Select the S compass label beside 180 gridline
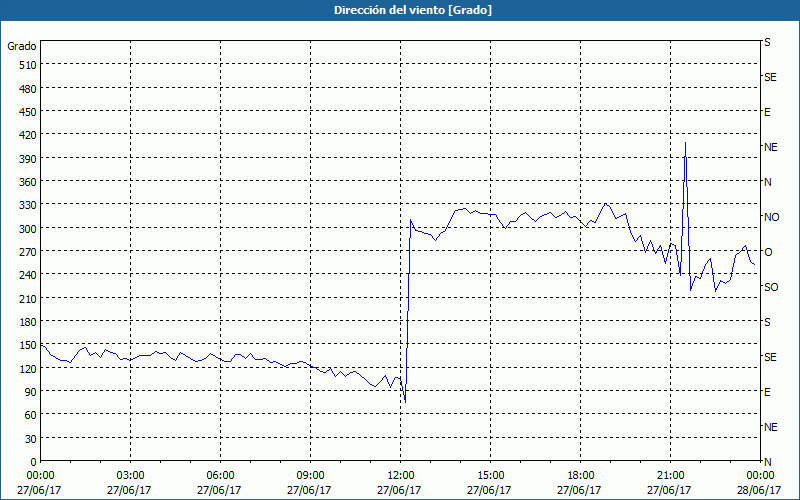The image size is (800, 500). [x=767, y=322]
